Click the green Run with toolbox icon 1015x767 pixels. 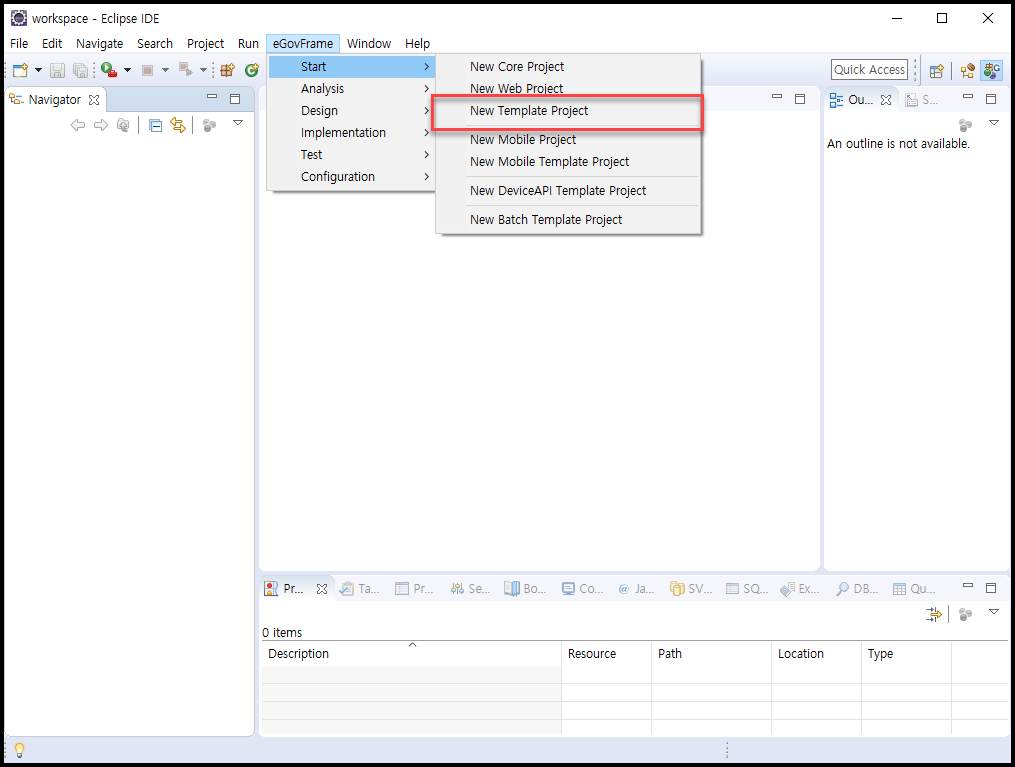coord(109,70)
